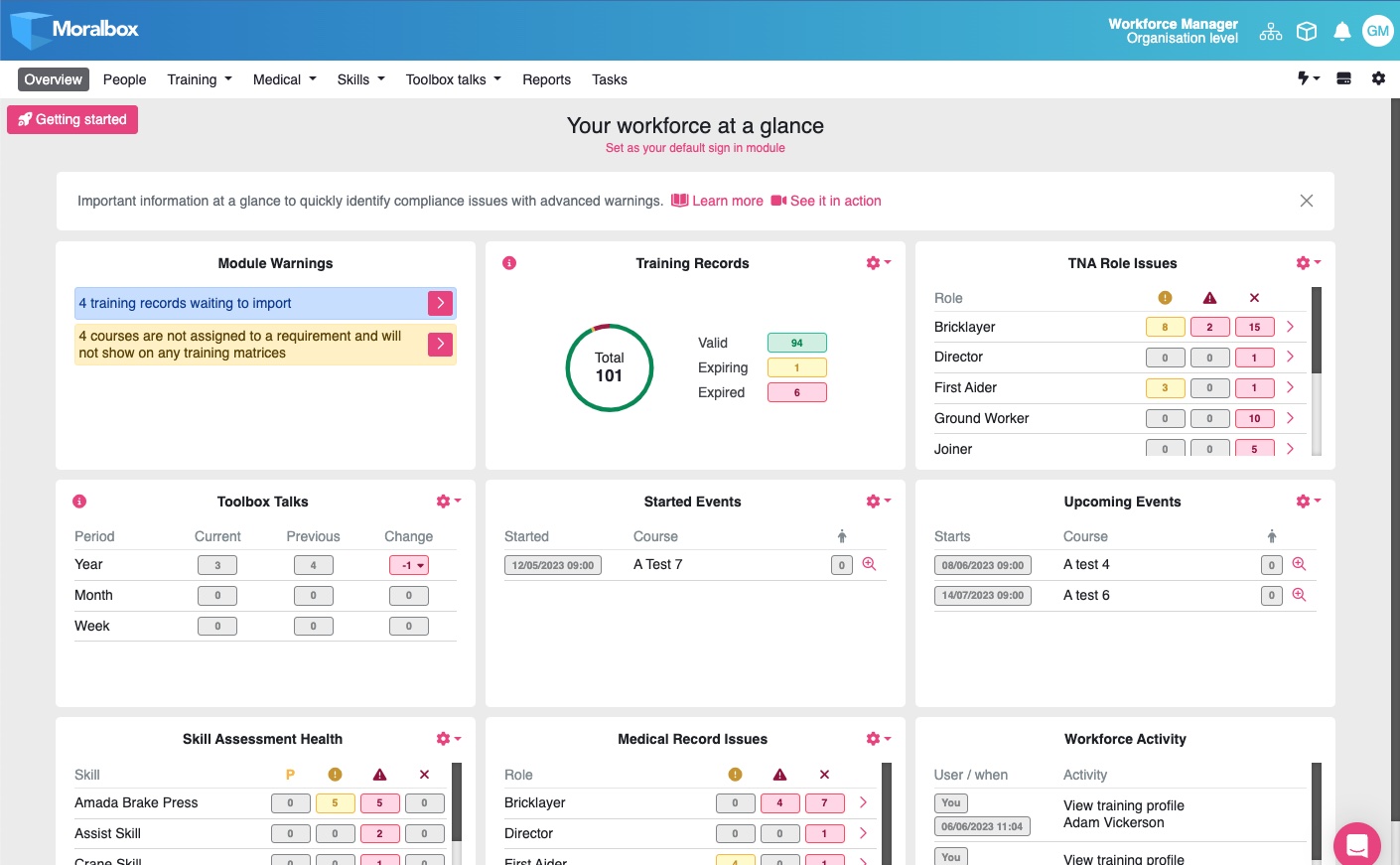Image resolution: width=1400 pixels, height=865 pixels.
Task: Open settings via the gear icon
Action: pos(1378,78)
